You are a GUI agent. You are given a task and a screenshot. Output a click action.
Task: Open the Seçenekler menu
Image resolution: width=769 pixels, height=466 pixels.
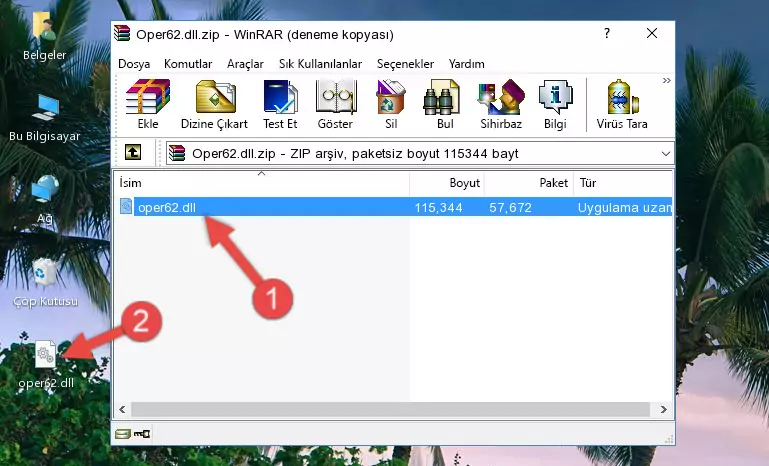tap(405, 64)
